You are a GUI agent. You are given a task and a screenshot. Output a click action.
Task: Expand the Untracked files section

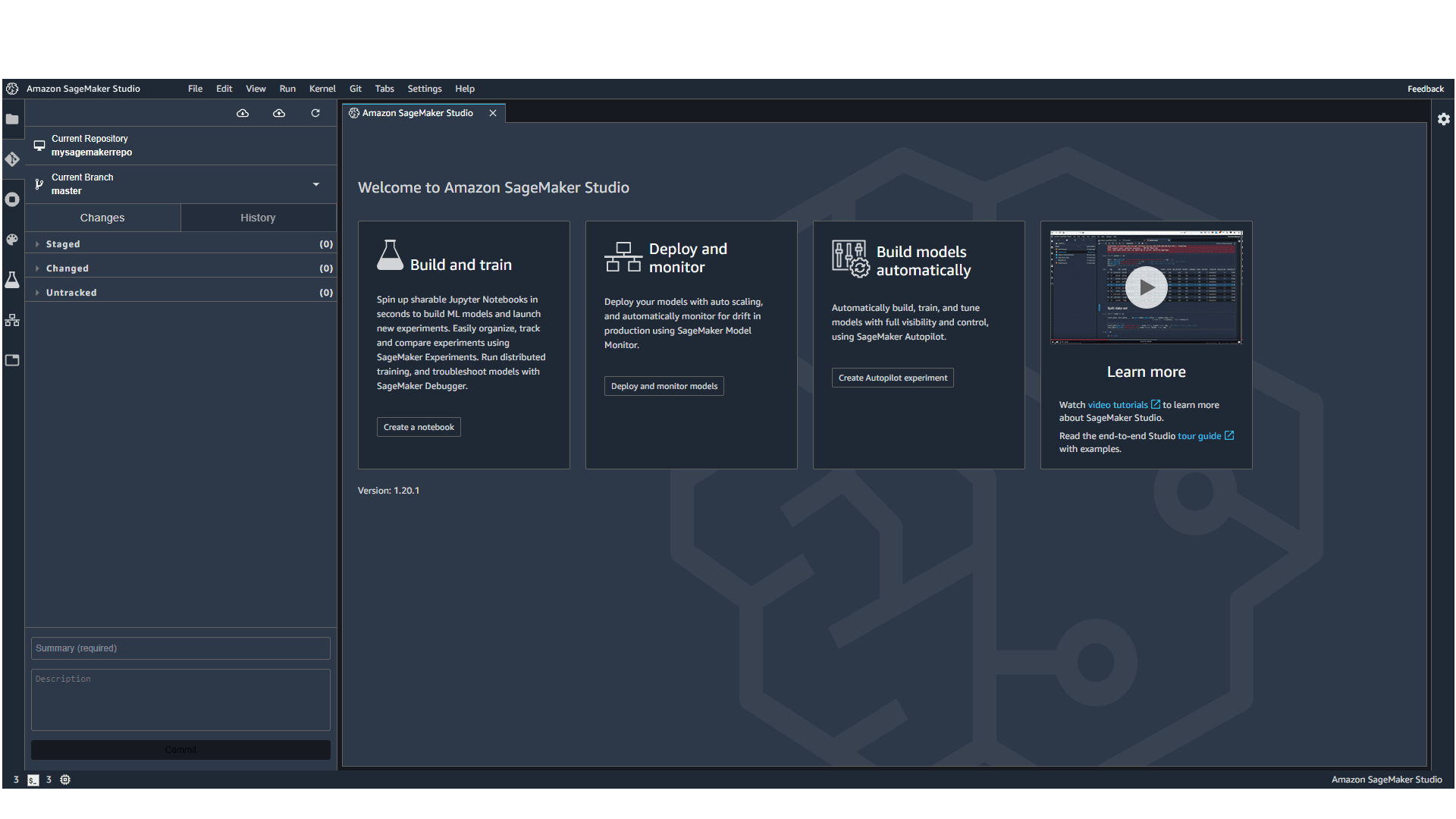(x=71, y=292)
